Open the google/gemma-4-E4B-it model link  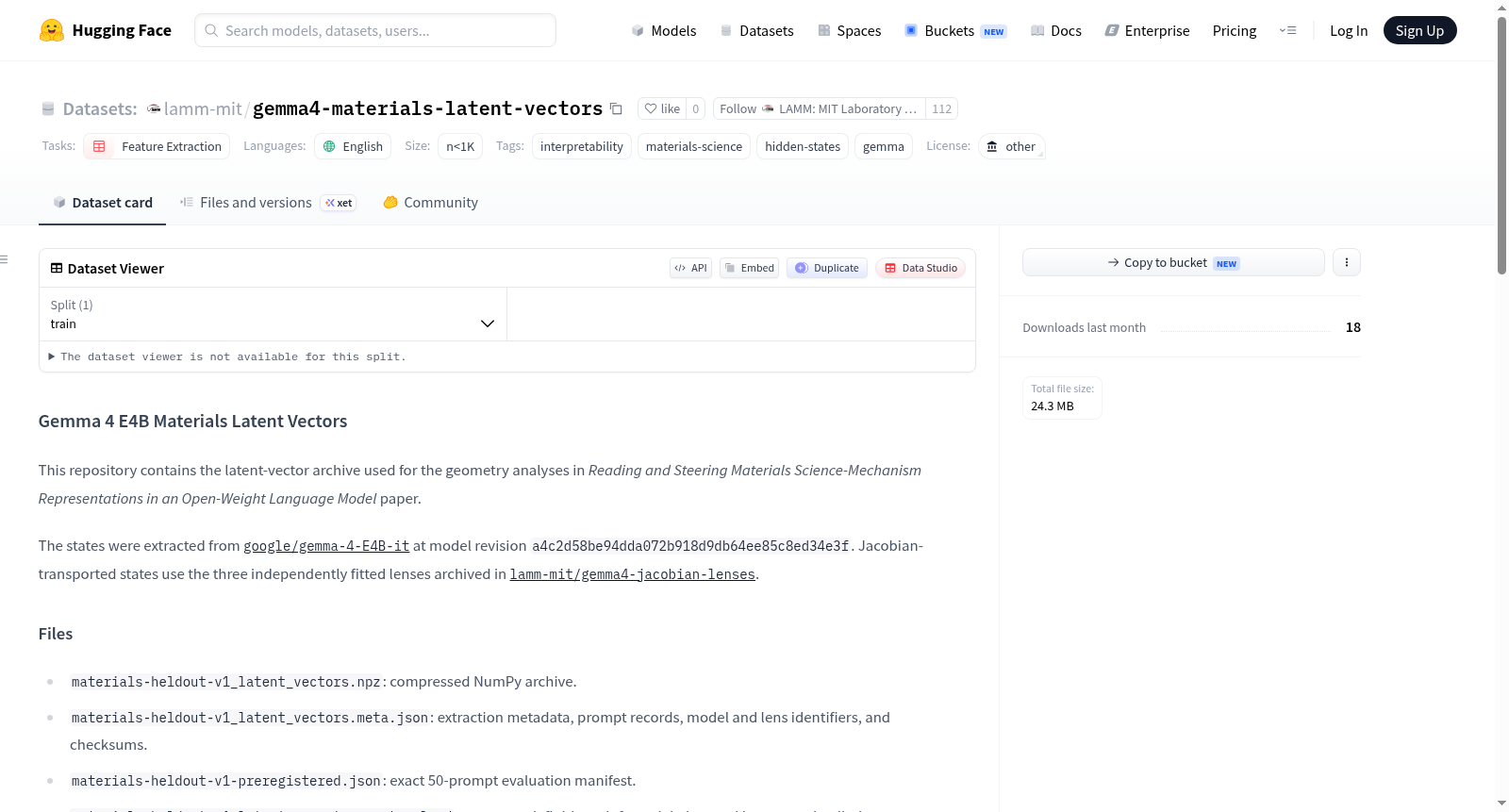326,546
